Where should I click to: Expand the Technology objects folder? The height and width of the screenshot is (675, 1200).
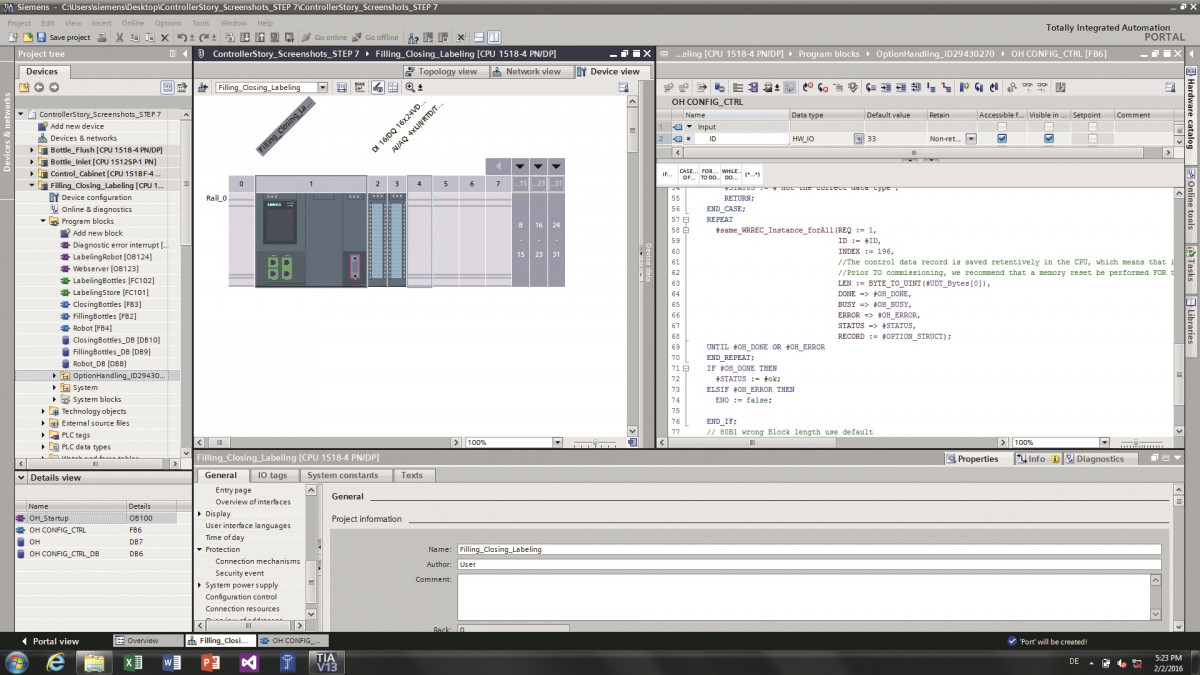[x=43, y=411]
